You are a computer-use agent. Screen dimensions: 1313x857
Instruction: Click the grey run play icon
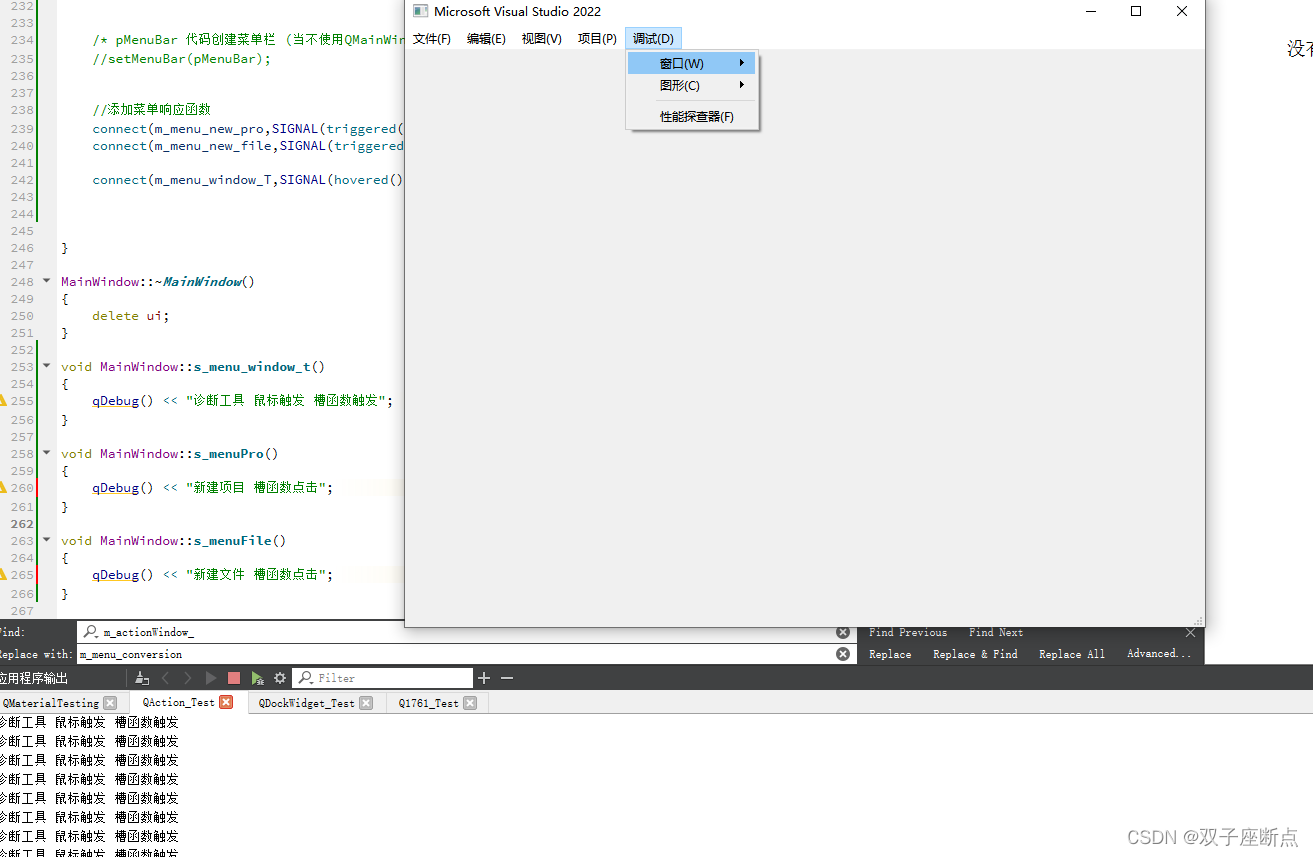211,678
